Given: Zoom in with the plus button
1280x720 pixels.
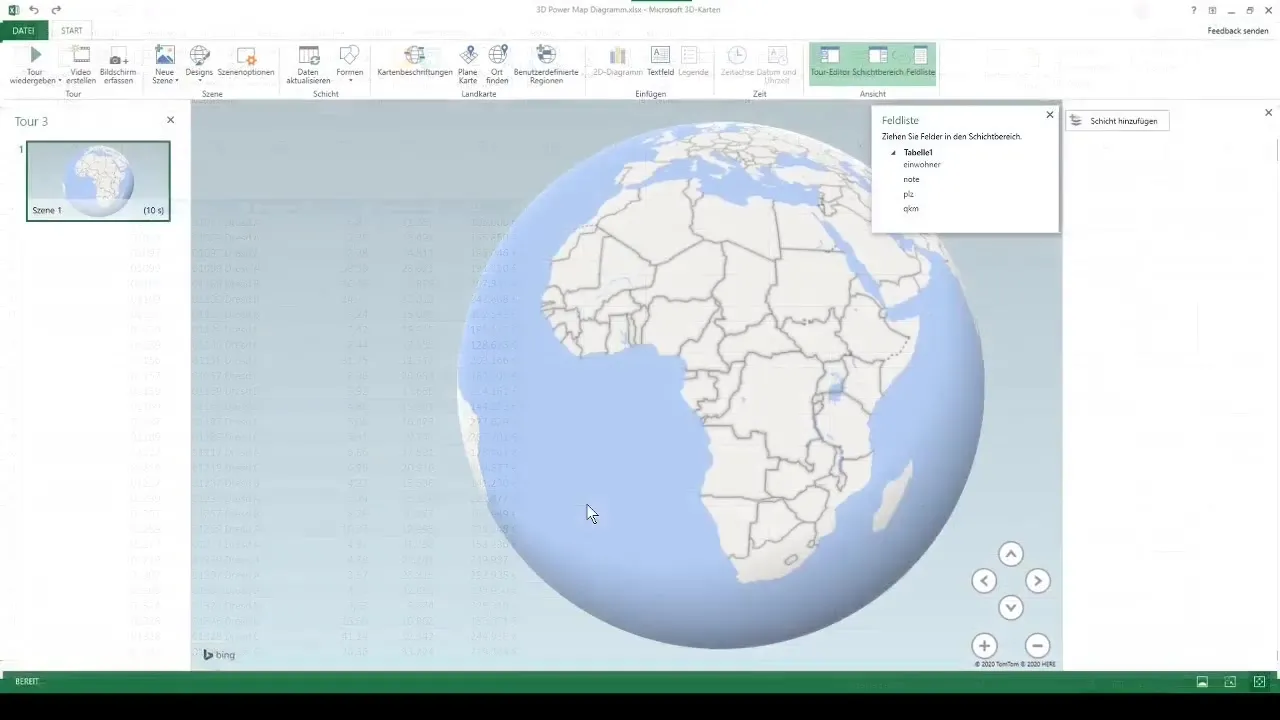Looking at the screenshot, I should (x=984, y=645).
